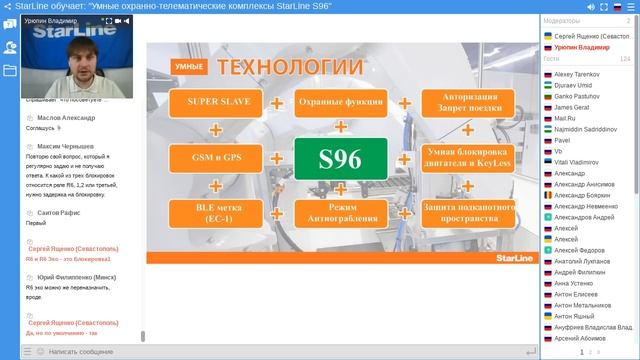Open the files folder panel in left sidebar
This screenshot has width=640, height=360.
[10, 71]
